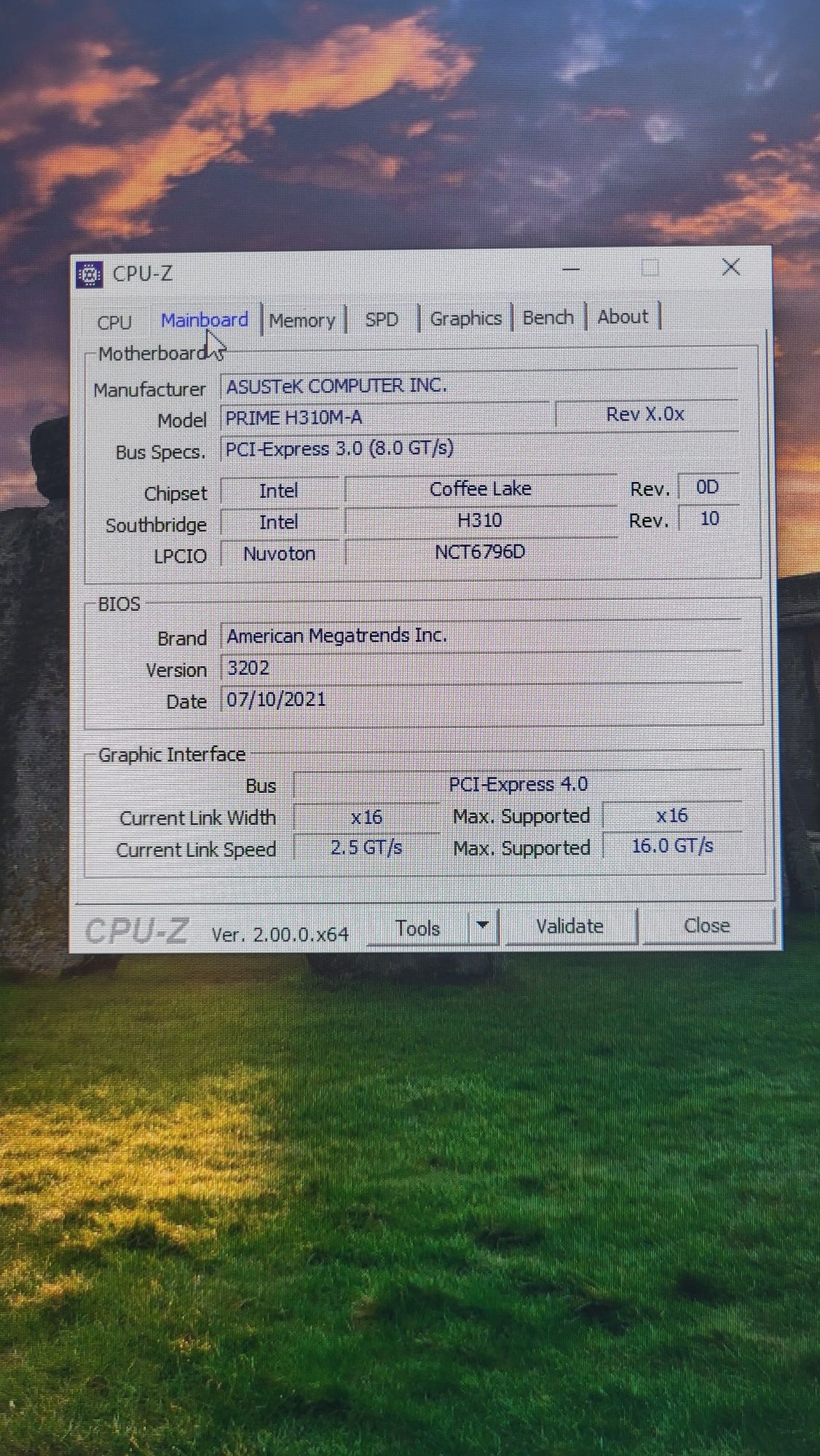Open the Memory tab
Screen dimensions: 820x1456
tap(302, 320)
